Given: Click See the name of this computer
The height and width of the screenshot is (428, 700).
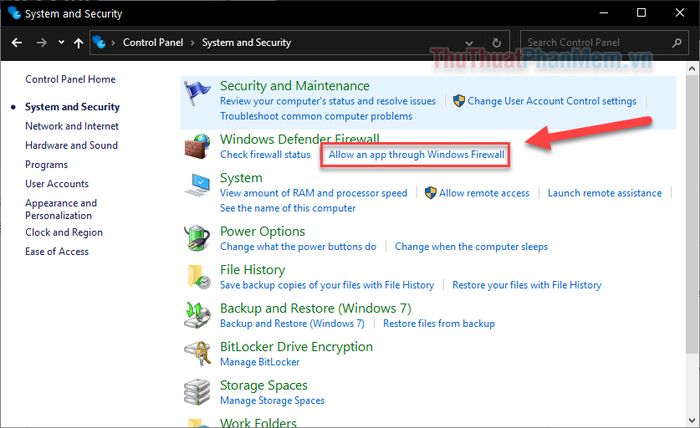Looking at the screenshot, I should tap(288, 208).
